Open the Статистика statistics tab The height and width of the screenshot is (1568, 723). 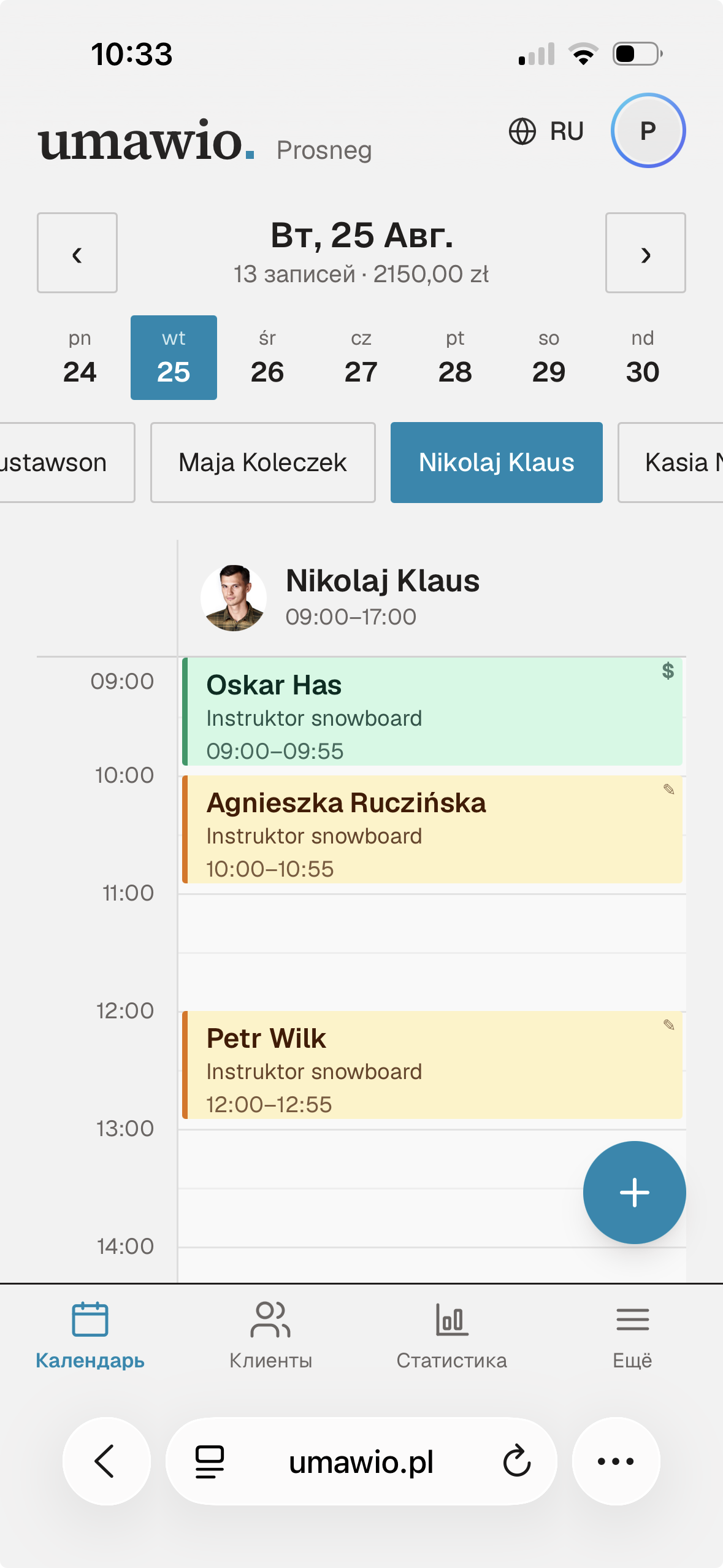click(x=451, y=1335)
